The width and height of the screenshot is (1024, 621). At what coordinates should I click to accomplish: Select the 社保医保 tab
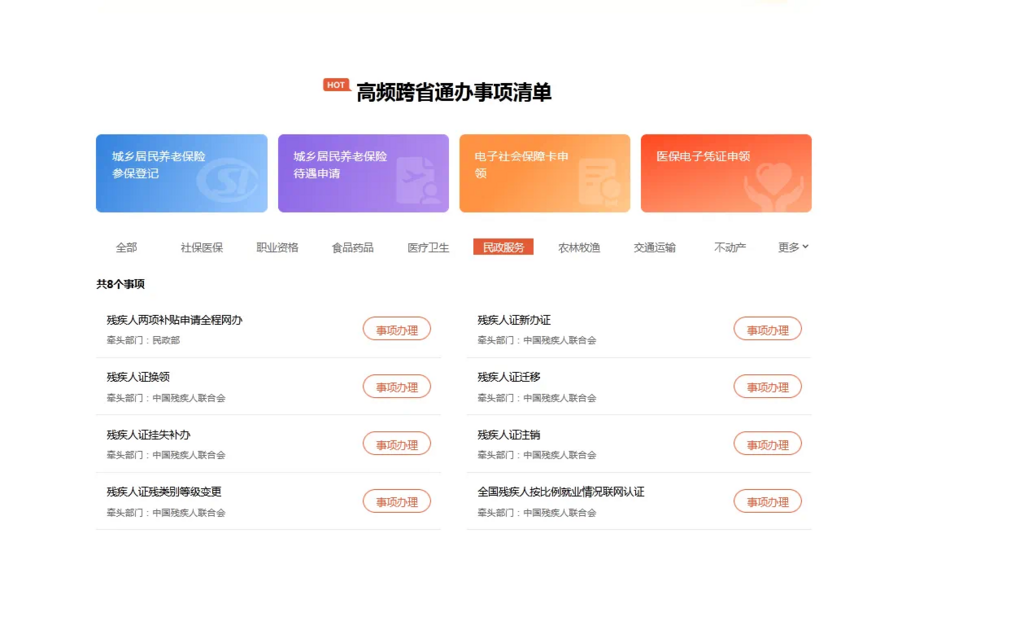pos(201,247)
